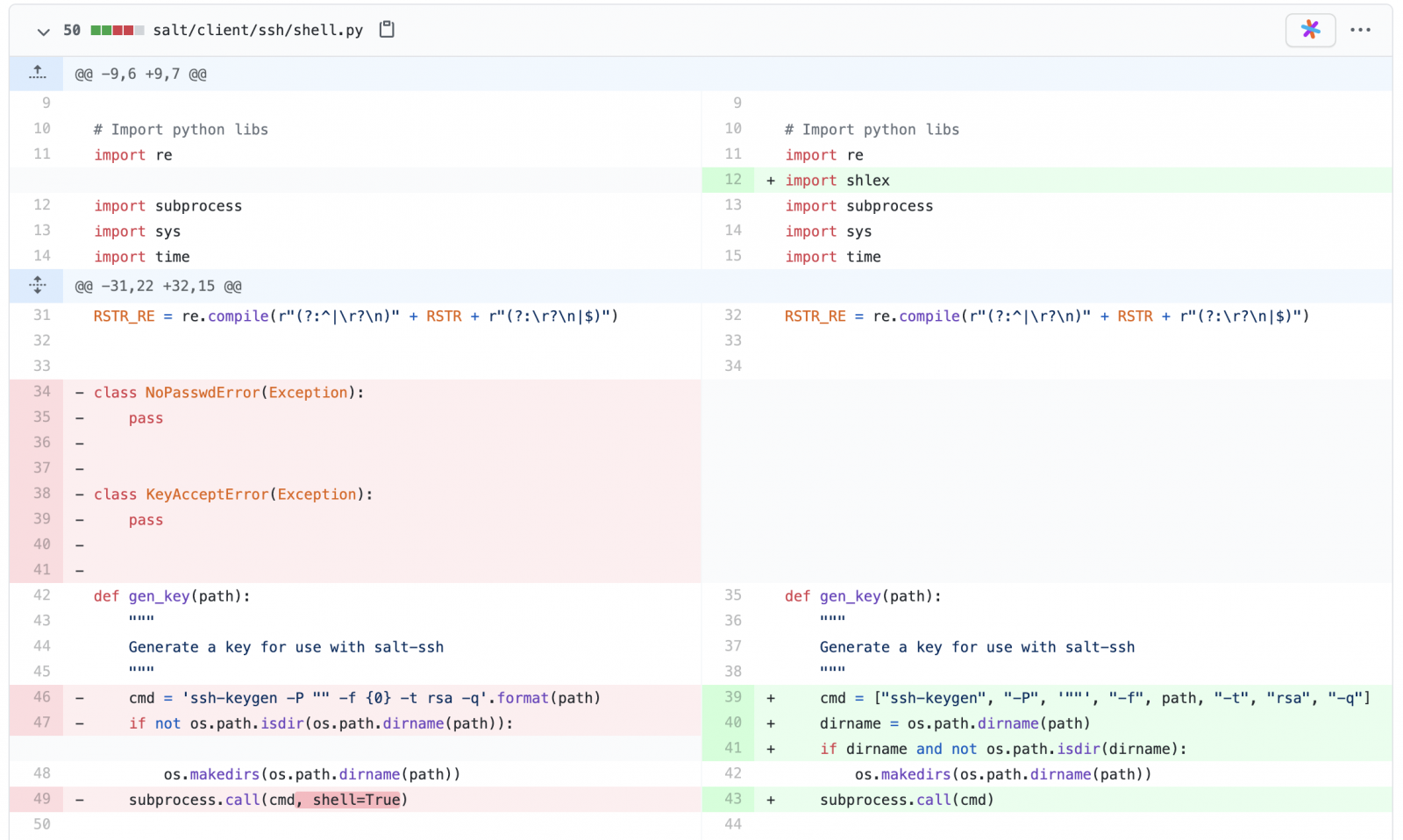Select old line number 34 beside NoPasswdError

[x=41, y=392]
